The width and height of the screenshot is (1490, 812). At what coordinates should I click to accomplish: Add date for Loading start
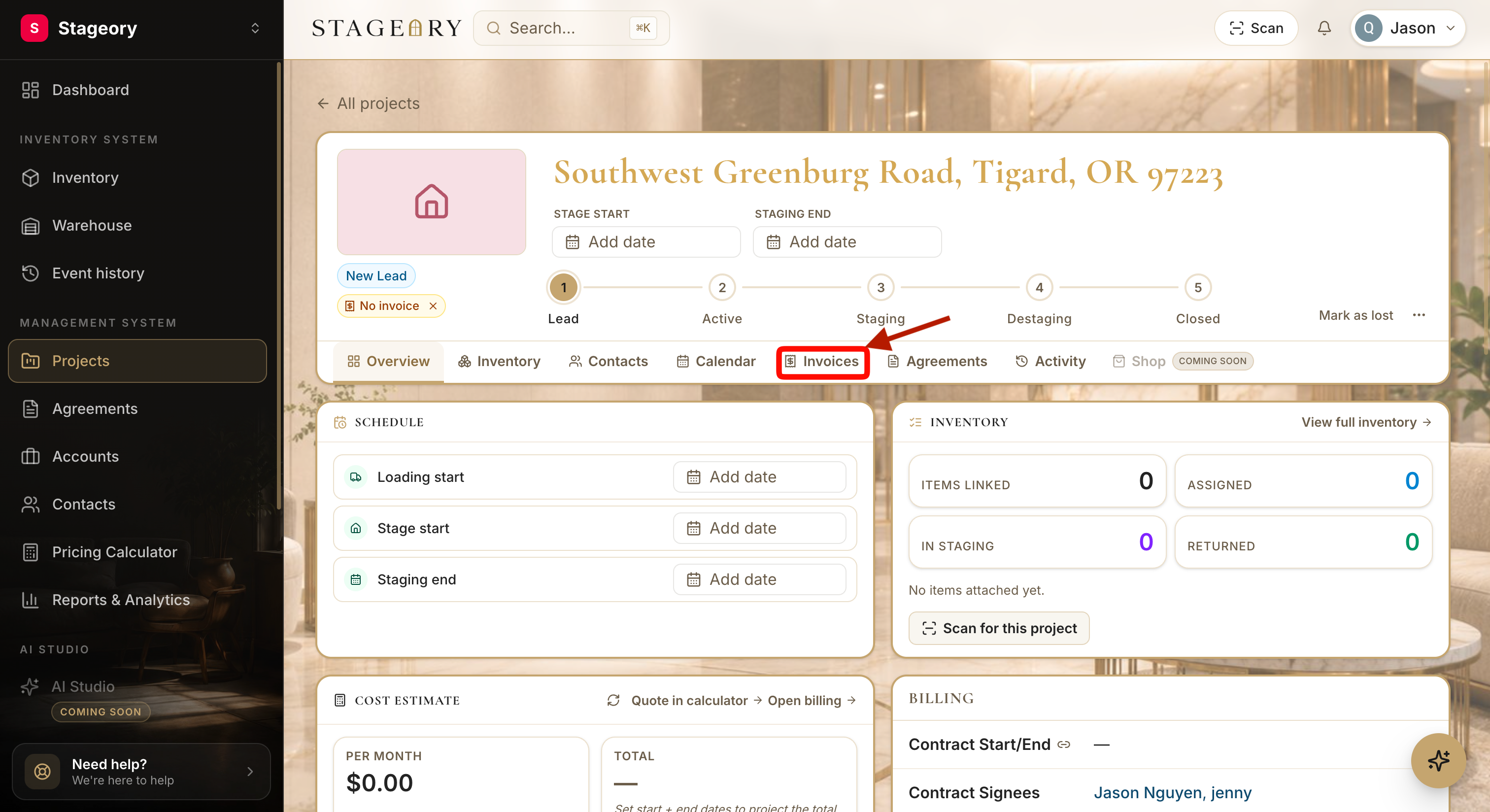759,477
